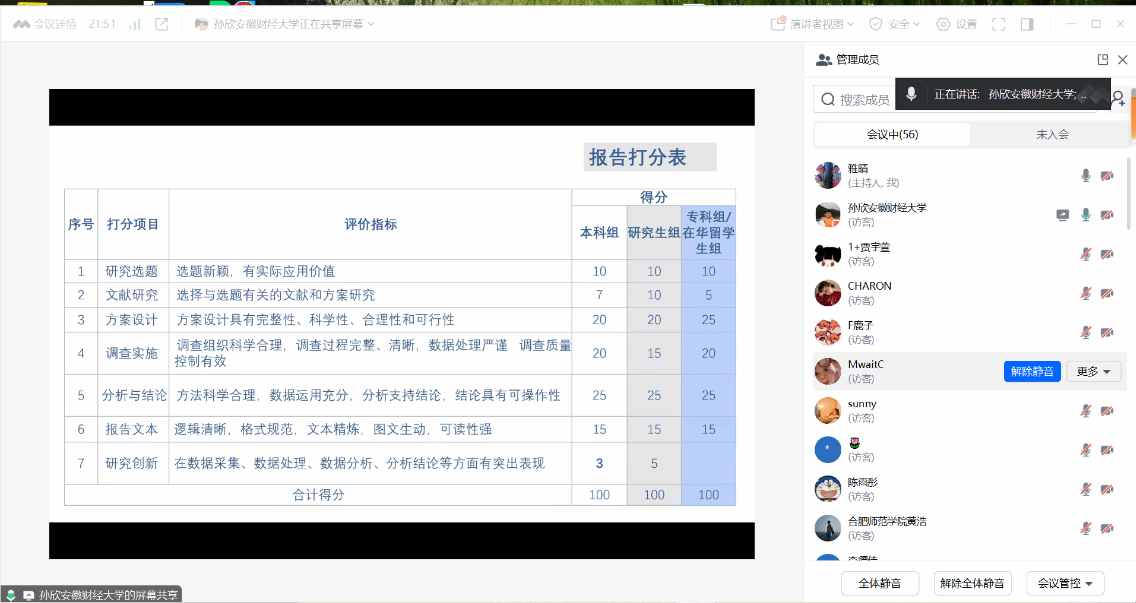Click 解除静音 button for MwaitC
The height and width of the screenshot is (603, 1136).
click(1031, 371)
